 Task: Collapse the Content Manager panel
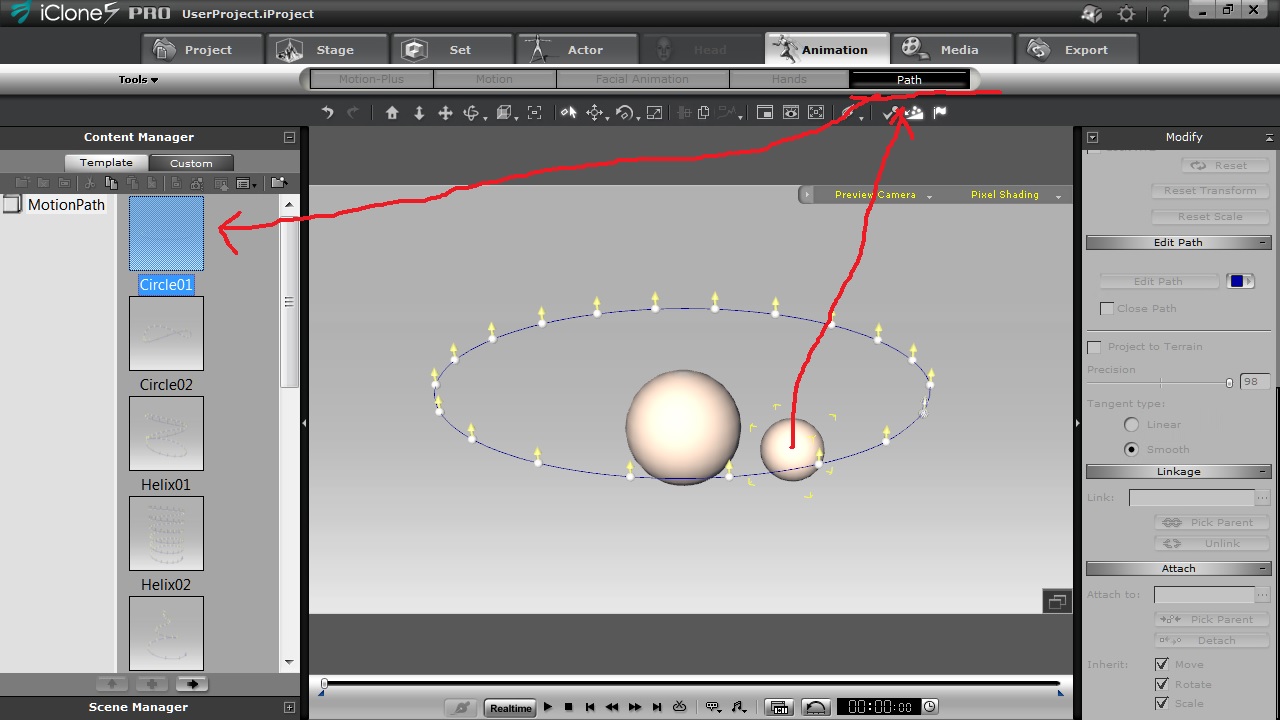point(289,137)
